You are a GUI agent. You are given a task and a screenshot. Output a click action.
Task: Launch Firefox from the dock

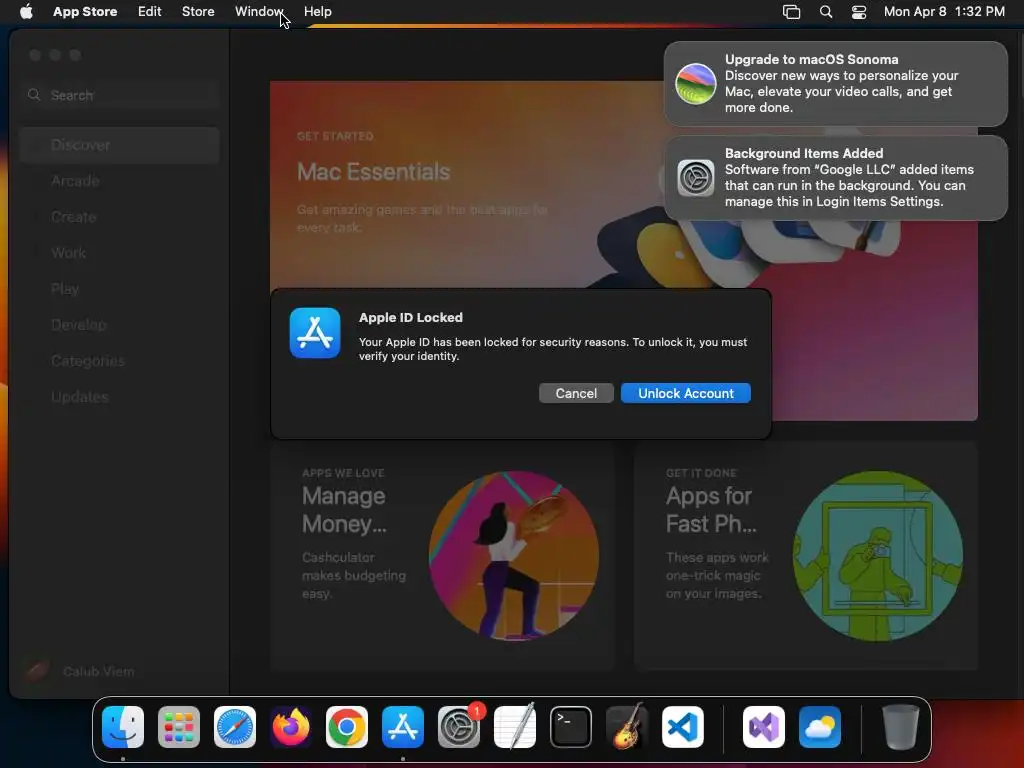click(291, 727)
